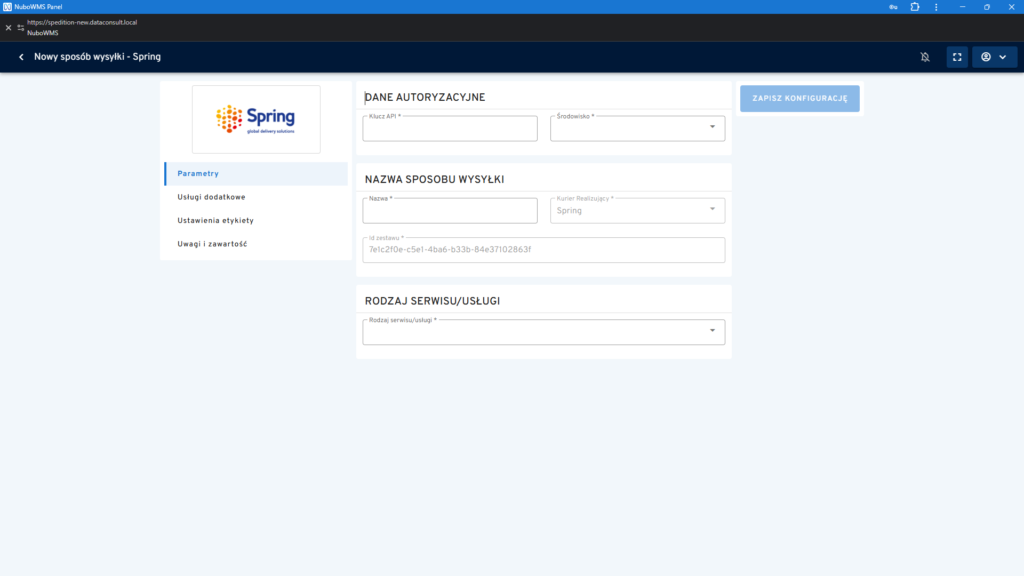Viewport: 1024px width, 576px height.
Task: Focus the Nazwa text field
Action: coord(450,211)
